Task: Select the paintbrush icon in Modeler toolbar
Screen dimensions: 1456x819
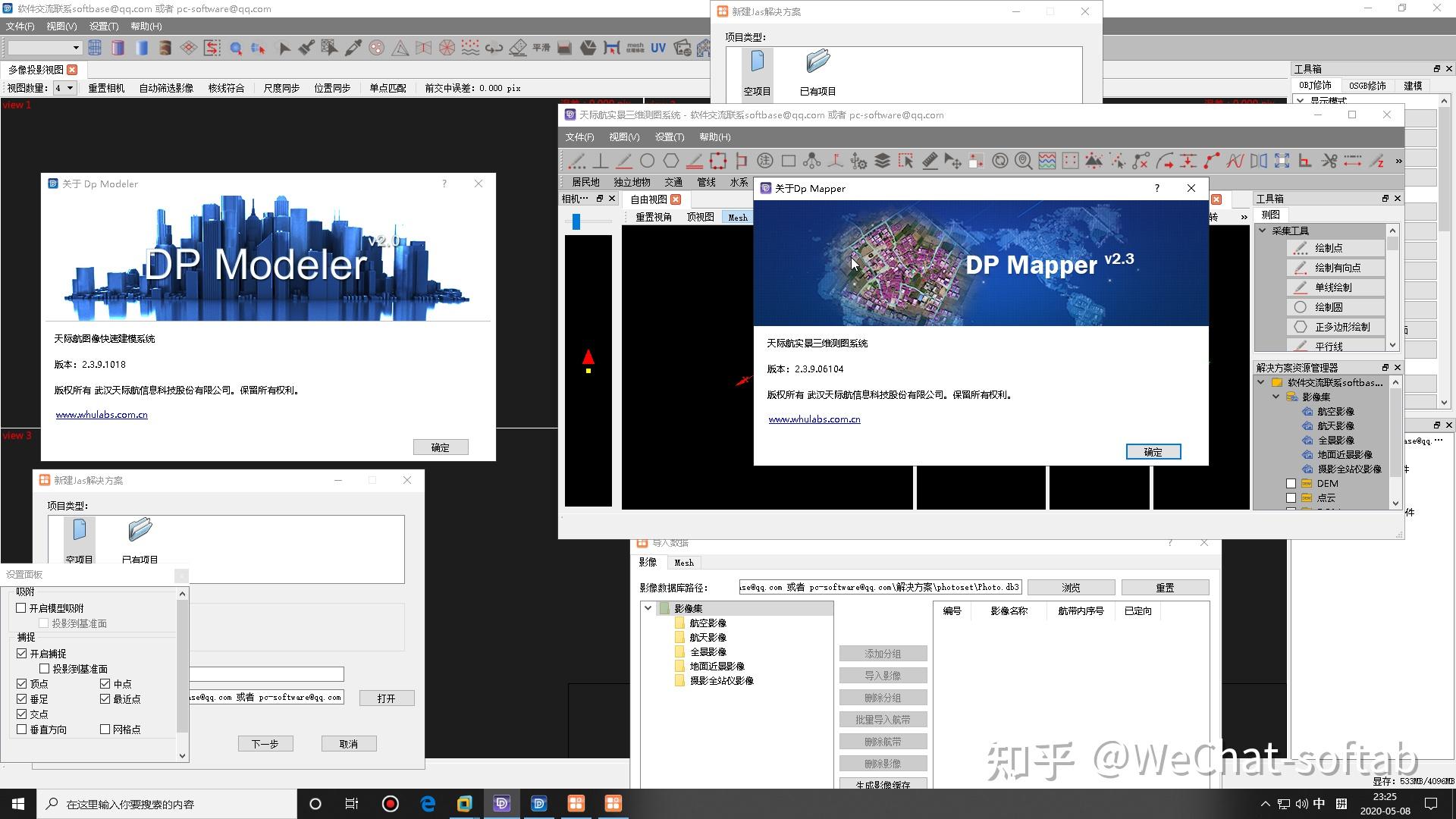Action: click(306, 48)
